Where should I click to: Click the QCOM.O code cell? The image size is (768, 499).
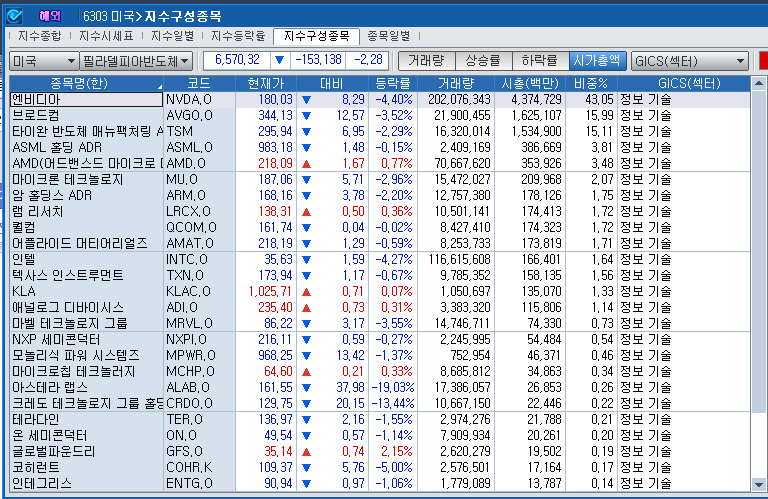(199, 228)
